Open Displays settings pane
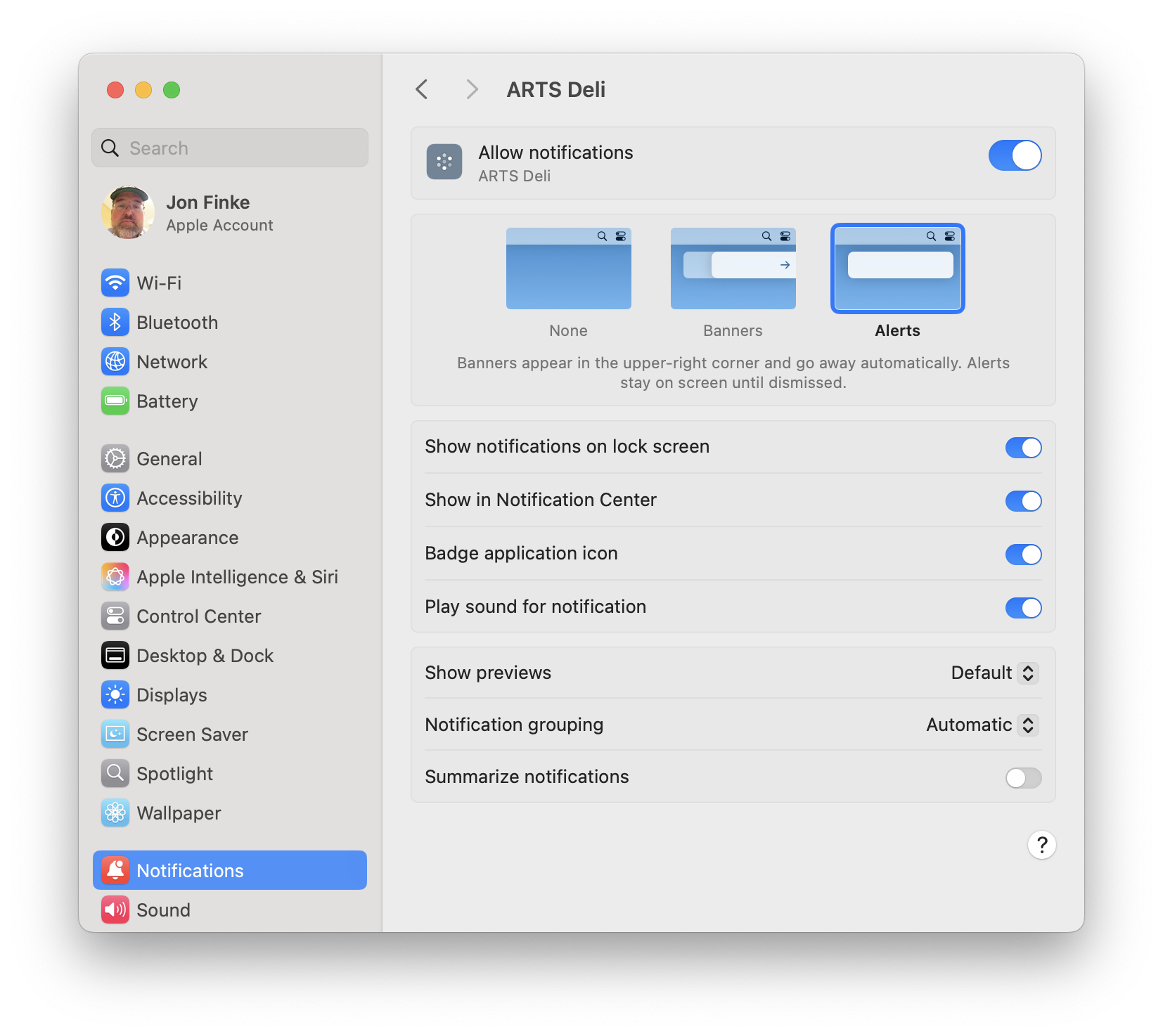 pos(230,695)
